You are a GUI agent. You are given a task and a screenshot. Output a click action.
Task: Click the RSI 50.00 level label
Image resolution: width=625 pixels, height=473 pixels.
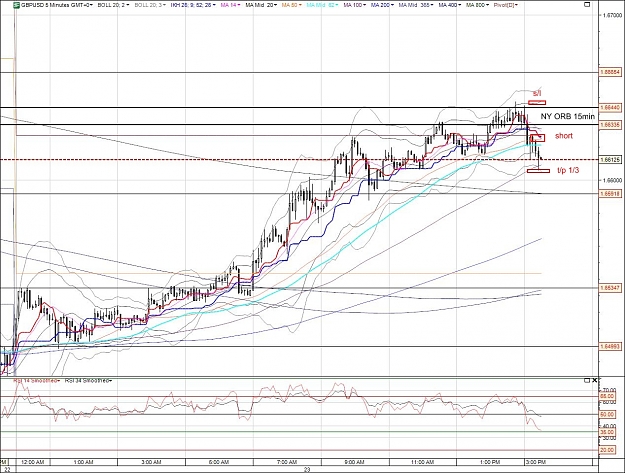click(607, 414)
